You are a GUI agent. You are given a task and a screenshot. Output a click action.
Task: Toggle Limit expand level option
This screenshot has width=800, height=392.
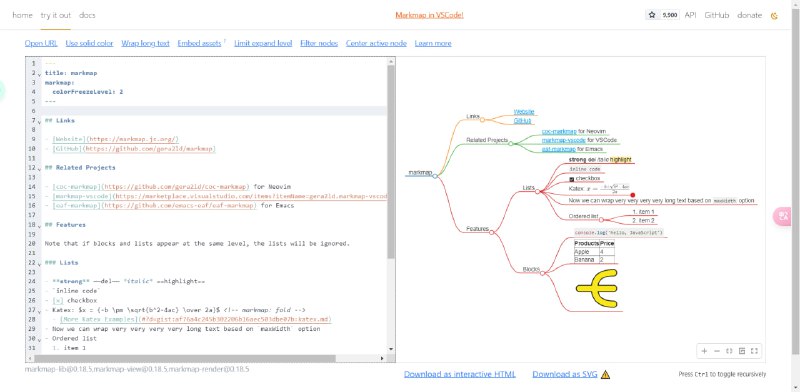point(263,43)
